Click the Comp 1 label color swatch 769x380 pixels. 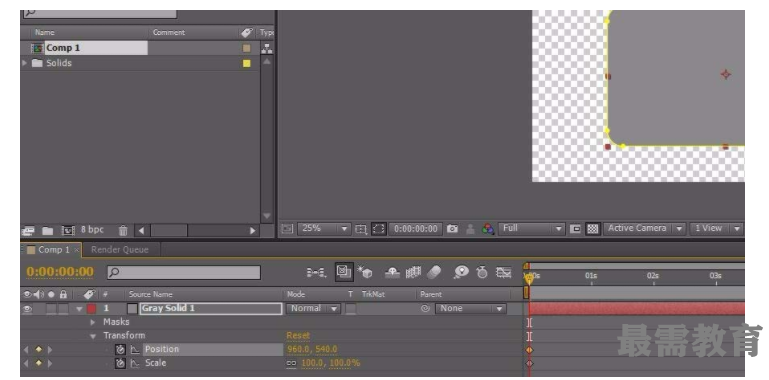point(247,48)
